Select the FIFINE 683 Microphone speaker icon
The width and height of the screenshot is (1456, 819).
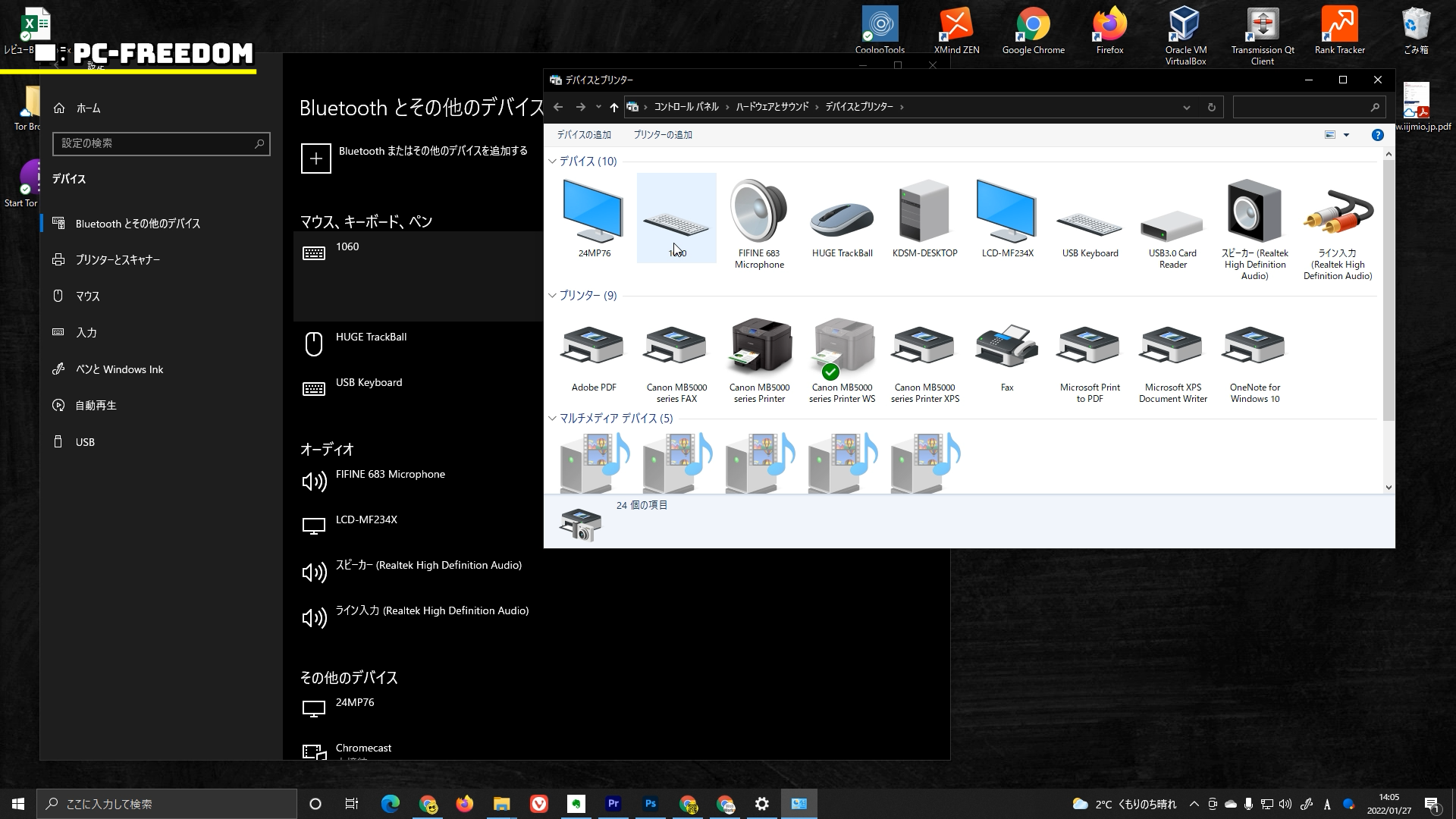point(759,212)
